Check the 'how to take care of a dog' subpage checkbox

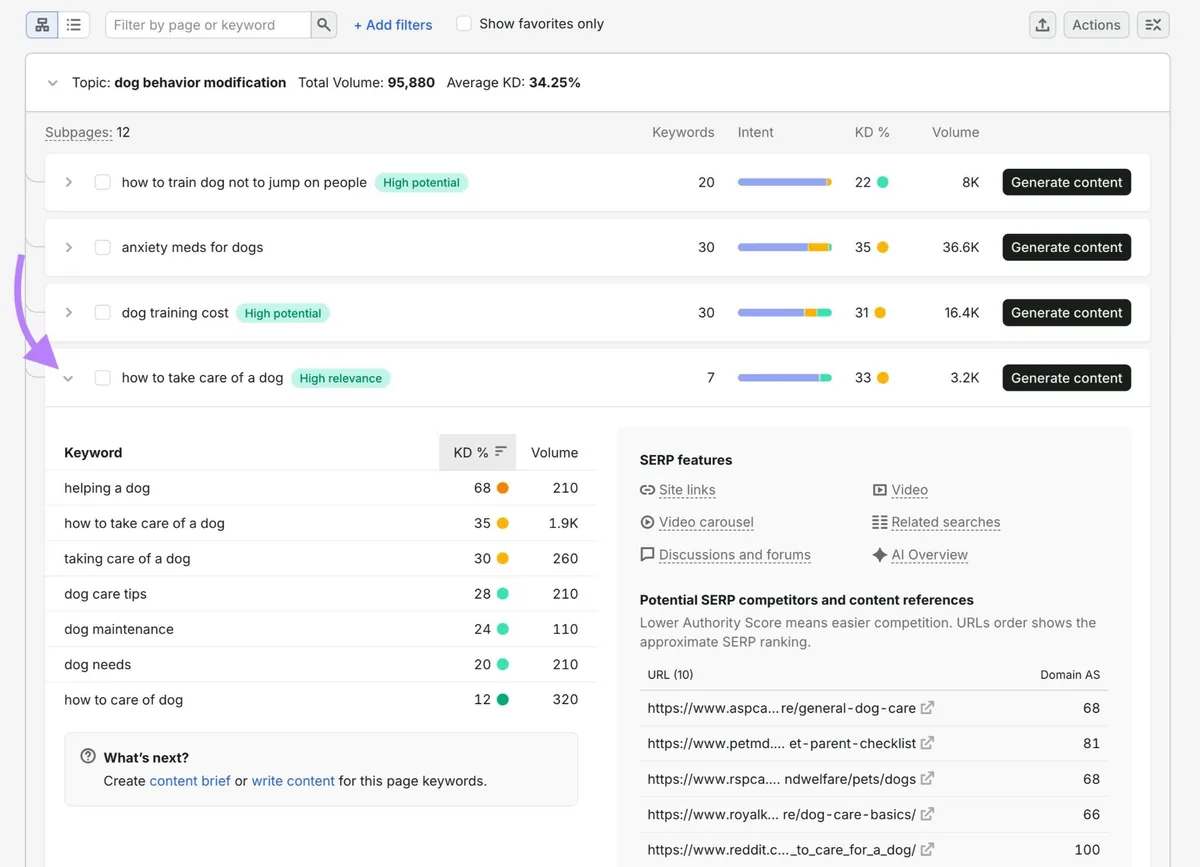click(x=102, y=378)
